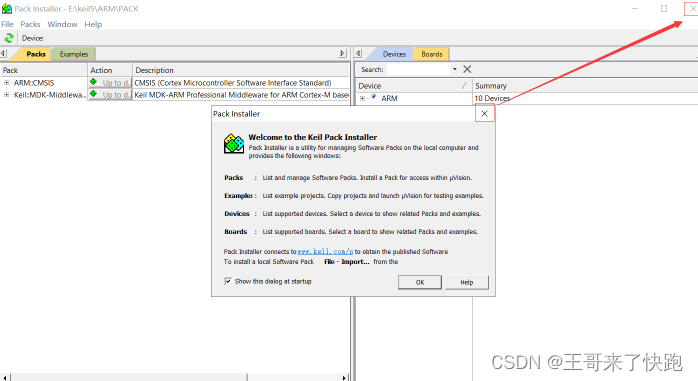This screenshot has width=698, height=381.
Task: Uncheck Show this dialog at startup
Action: (x=228, y=281)
